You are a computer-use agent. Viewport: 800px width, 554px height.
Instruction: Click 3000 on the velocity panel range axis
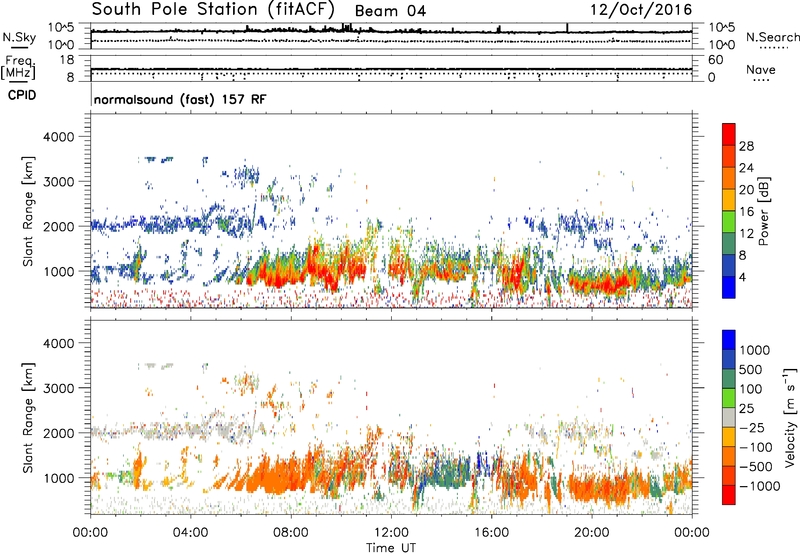pos(58,388)
